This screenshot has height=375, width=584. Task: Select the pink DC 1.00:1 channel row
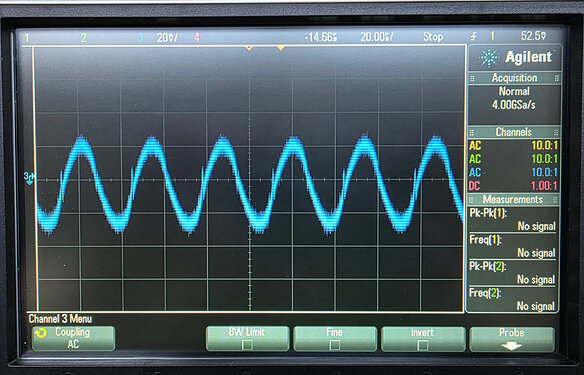point(514,186)
